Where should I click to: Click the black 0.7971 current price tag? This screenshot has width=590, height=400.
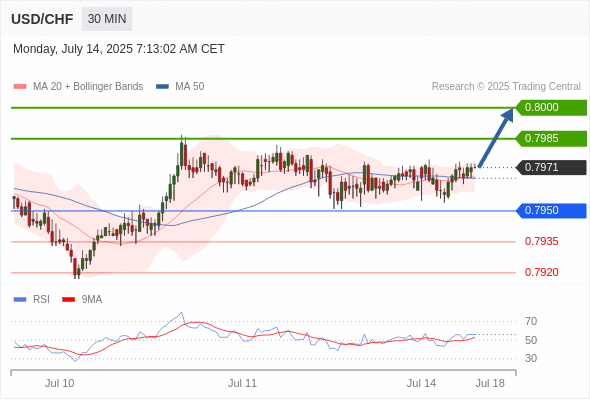coord(551,167)
